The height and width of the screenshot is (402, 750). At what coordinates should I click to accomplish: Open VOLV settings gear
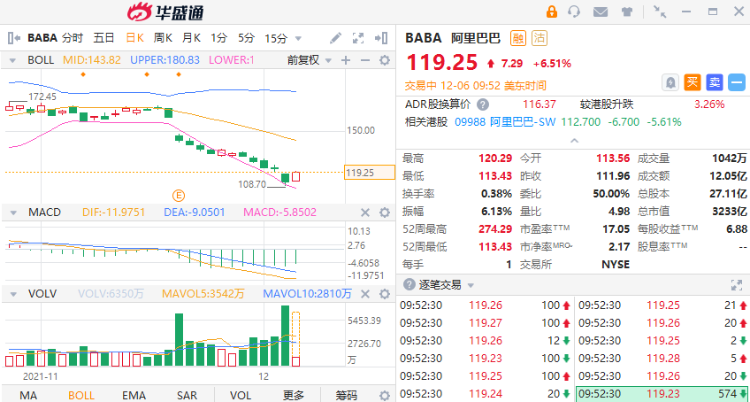384,294
